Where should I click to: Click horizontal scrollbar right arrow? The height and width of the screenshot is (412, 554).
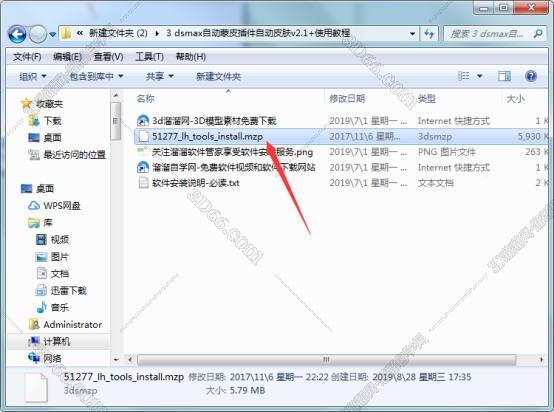[542, 360]
